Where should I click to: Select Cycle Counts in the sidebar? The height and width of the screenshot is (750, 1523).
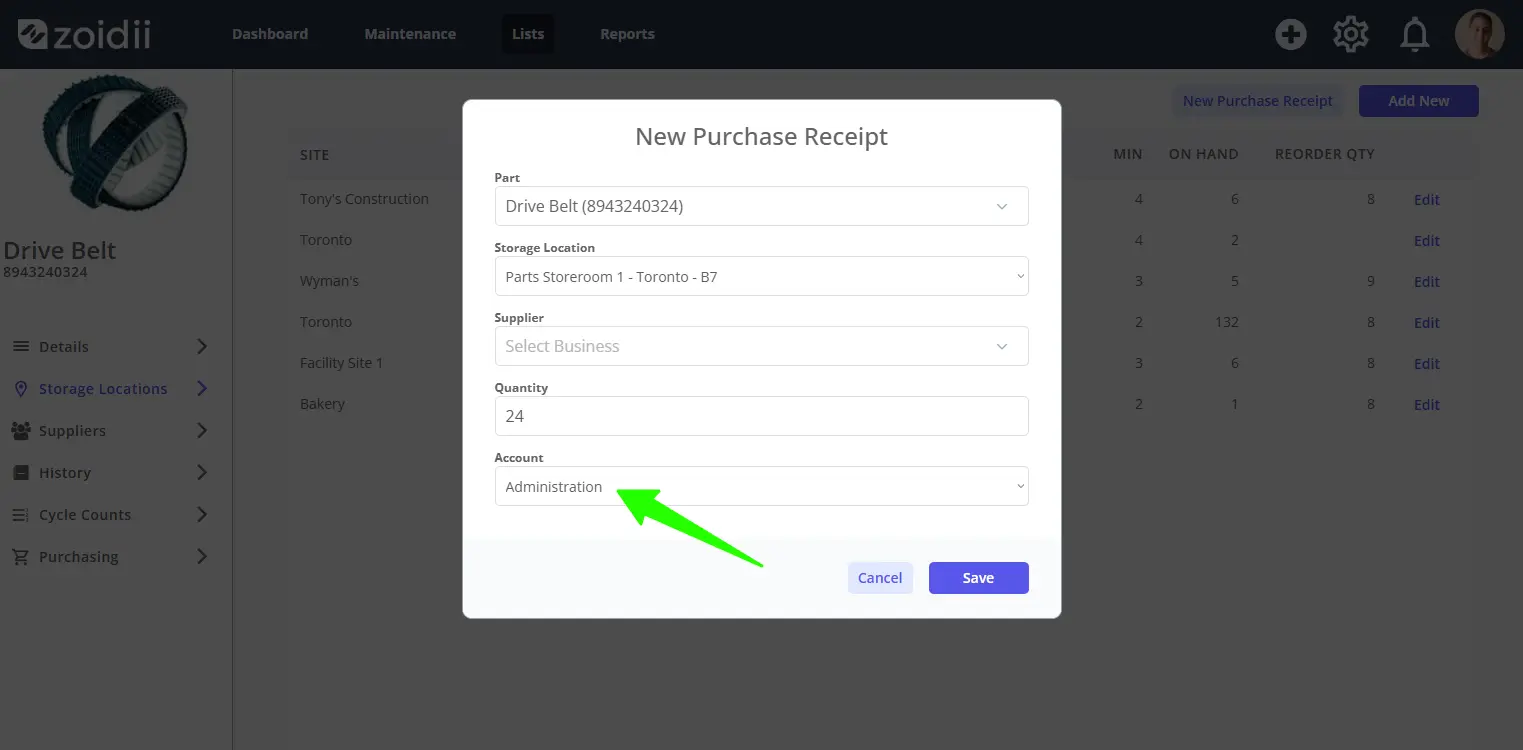[85, 515]
